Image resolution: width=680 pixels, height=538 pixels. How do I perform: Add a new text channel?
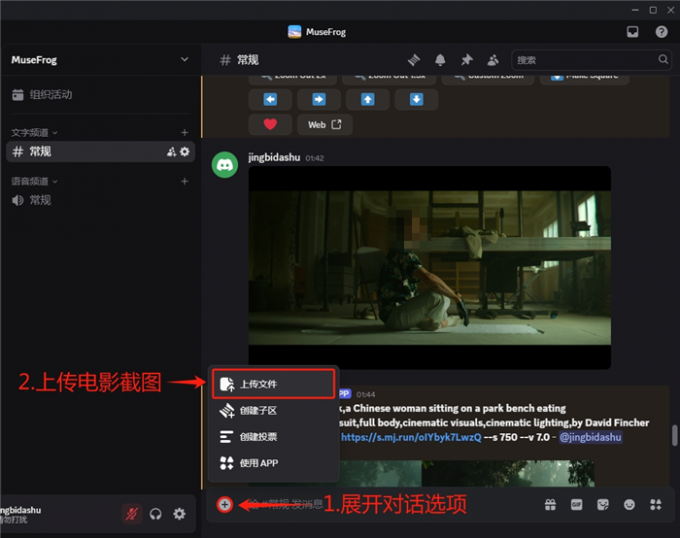pos(184,133)
